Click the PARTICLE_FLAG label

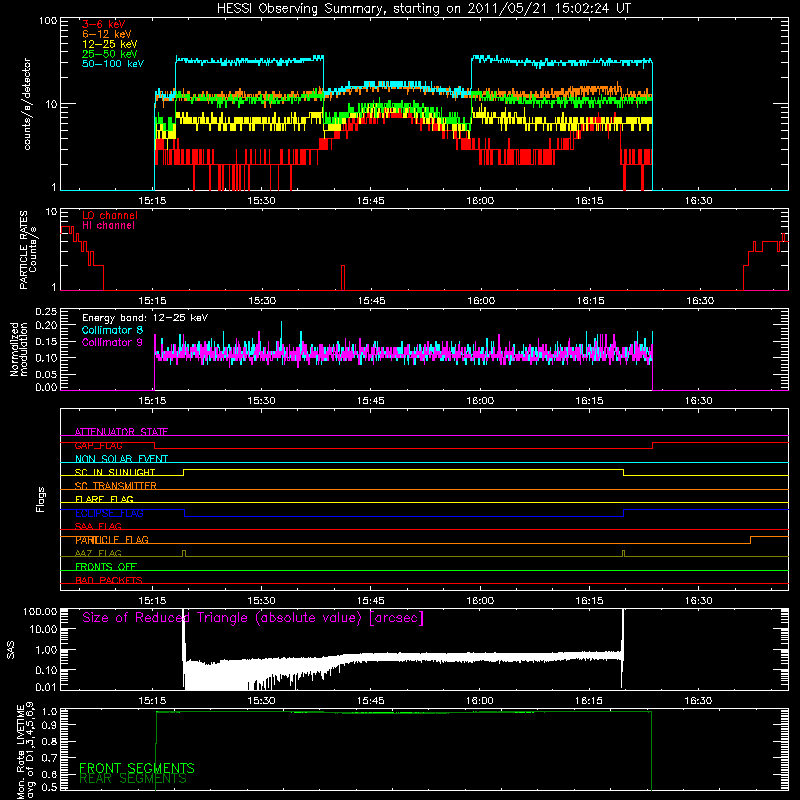click(x=112, y=540)
